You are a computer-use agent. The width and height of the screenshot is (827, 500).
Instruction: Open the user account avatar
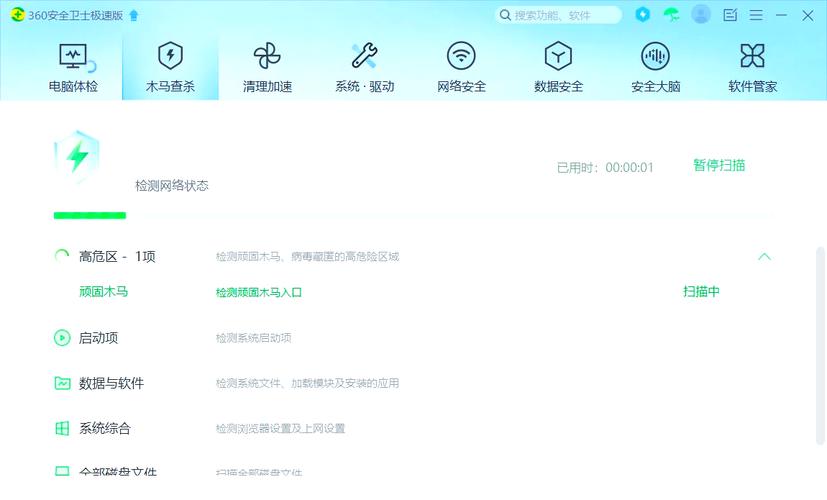(x=701, y=15)
